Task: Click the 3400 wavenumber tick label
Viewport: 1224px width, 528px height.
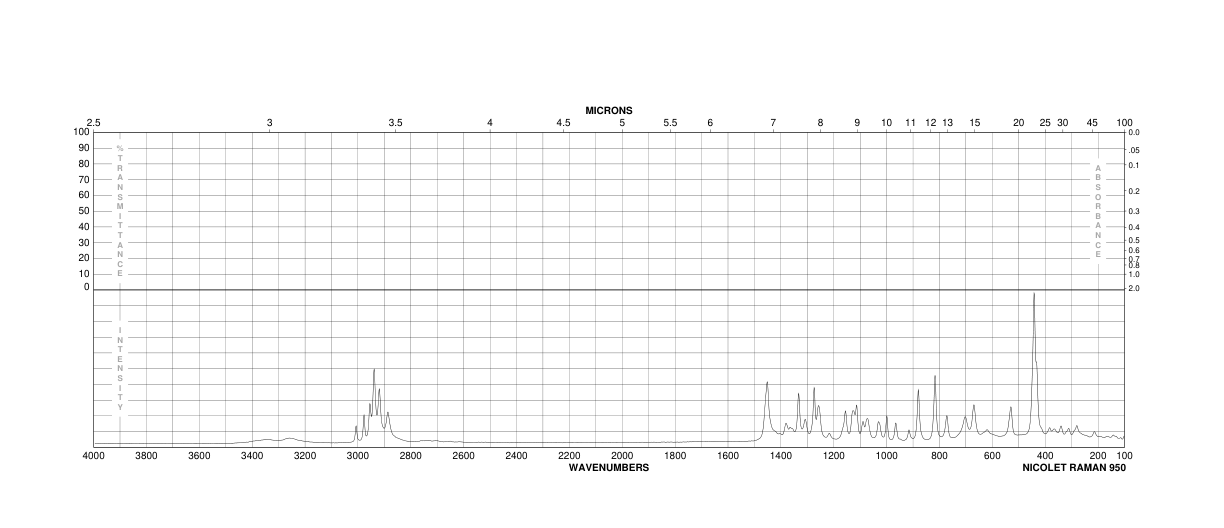Action: pyautogui.click(x=252, y=456)
